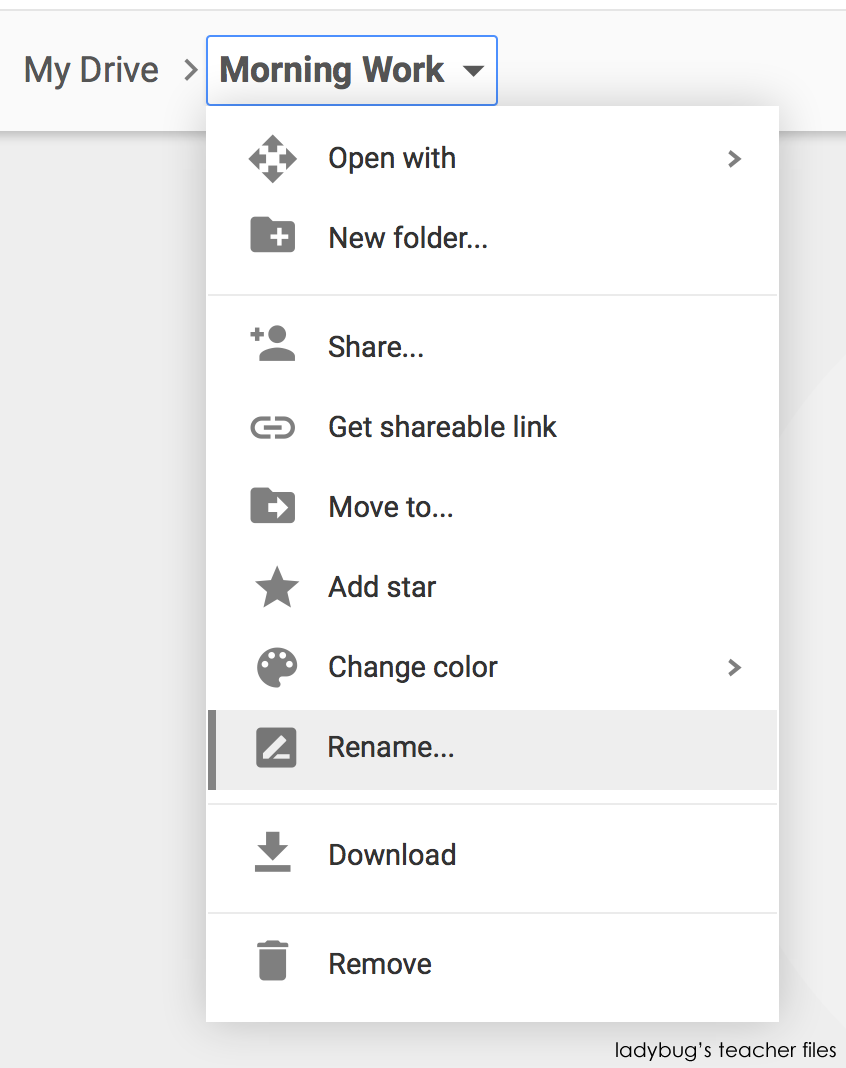Expand the Change color submenu chevron

(735, 667)
